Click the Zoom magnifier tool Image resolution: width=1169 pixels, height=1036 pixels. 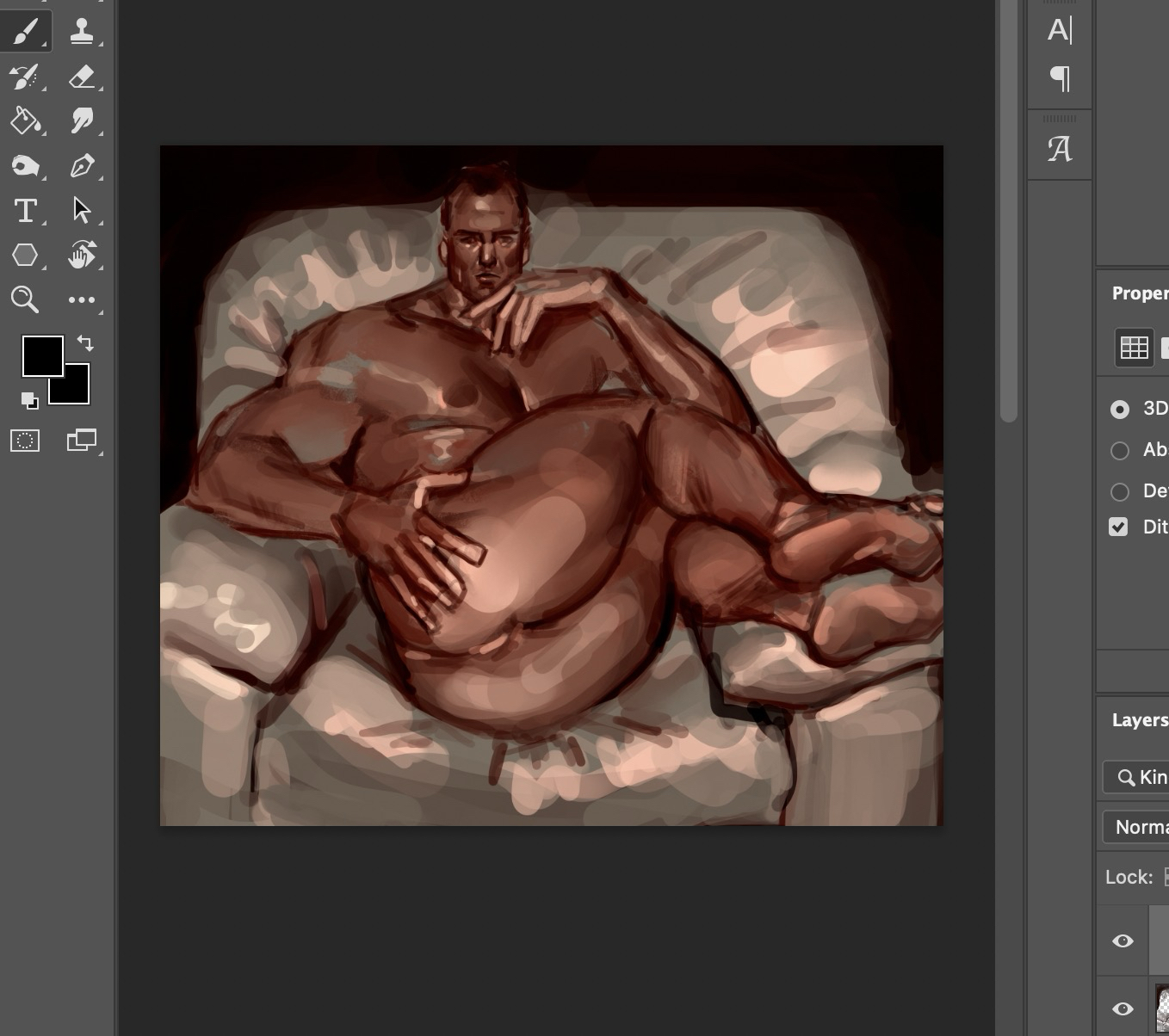(25, 299)
